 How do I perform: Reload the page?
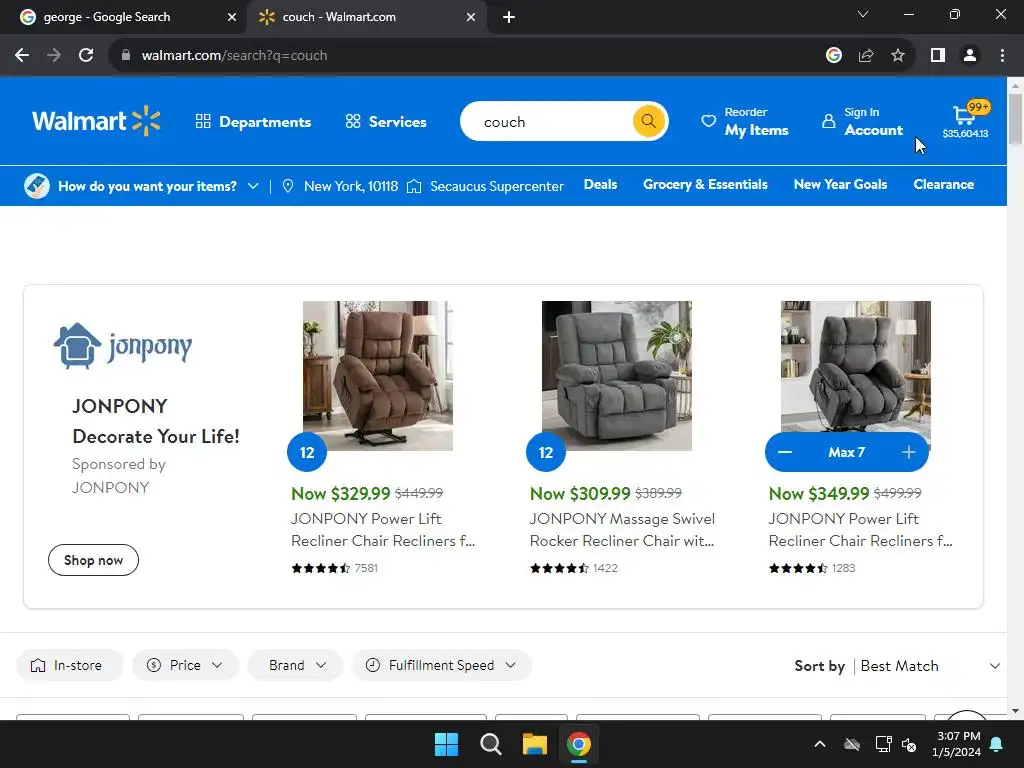pos(86,56)
